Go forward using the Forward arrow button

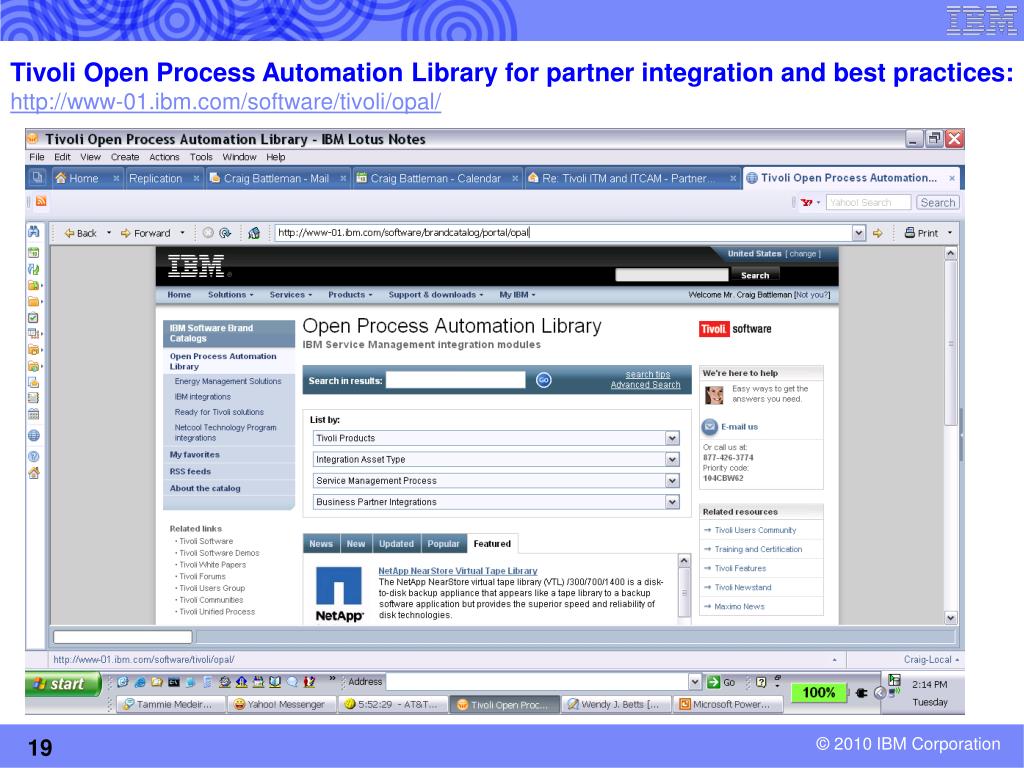pyautogui.click(x=145, y=233)
